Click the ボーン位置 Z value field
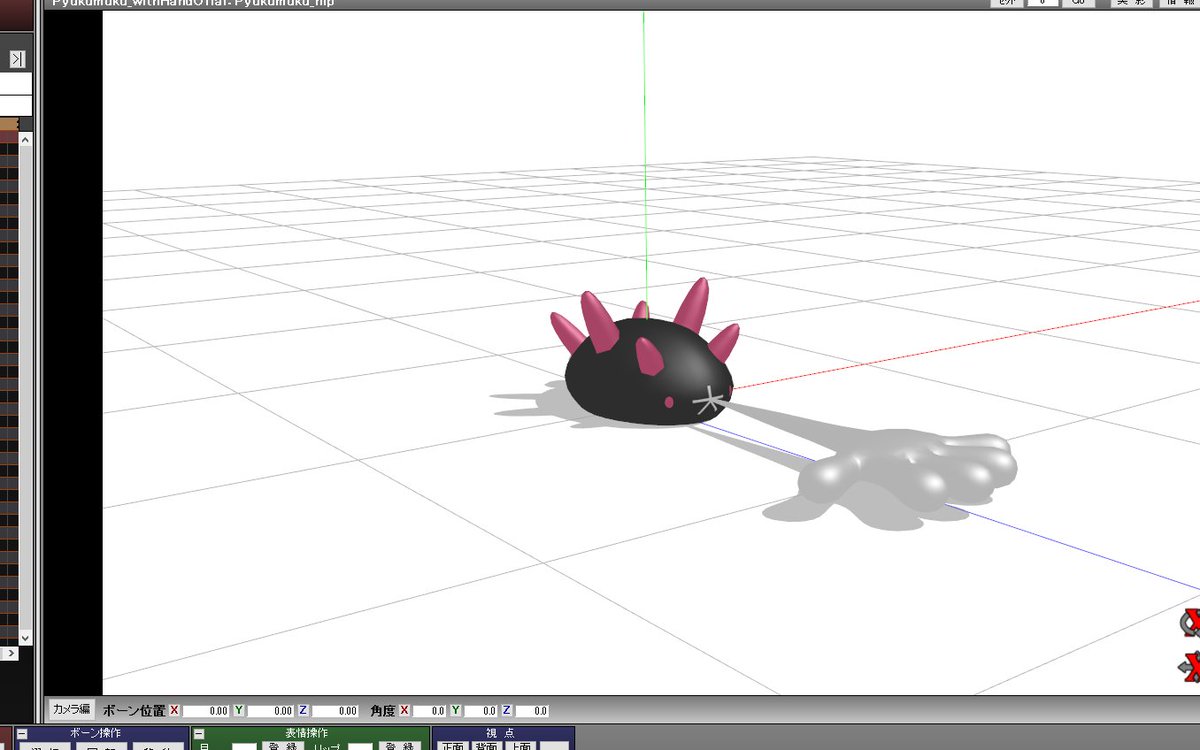Screen dimensions: 1200x750 pyautogui.click(x=336, y=710)
